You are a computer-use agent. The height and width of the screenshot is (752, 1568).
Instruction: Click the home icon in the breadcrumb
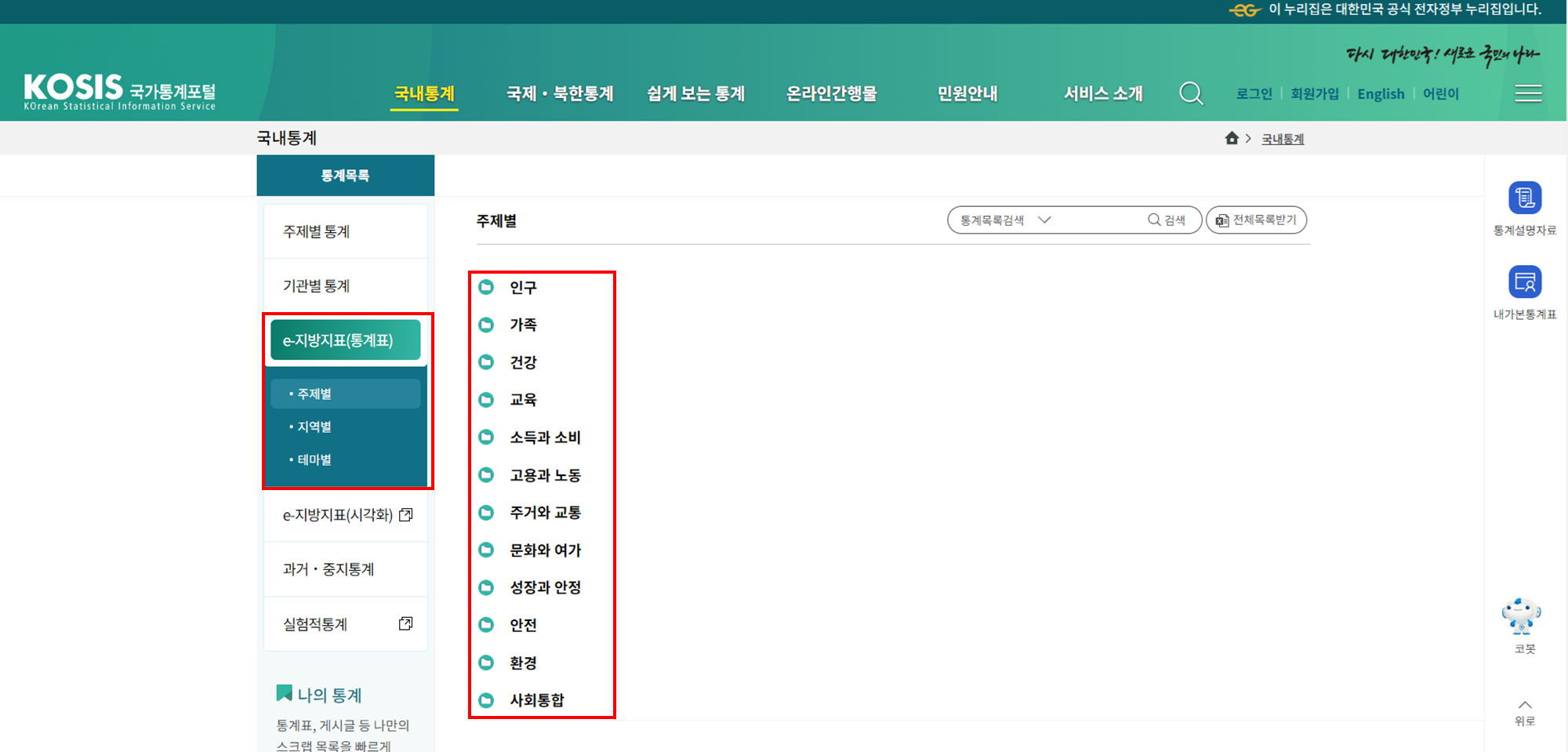[x=1230, y=138]
